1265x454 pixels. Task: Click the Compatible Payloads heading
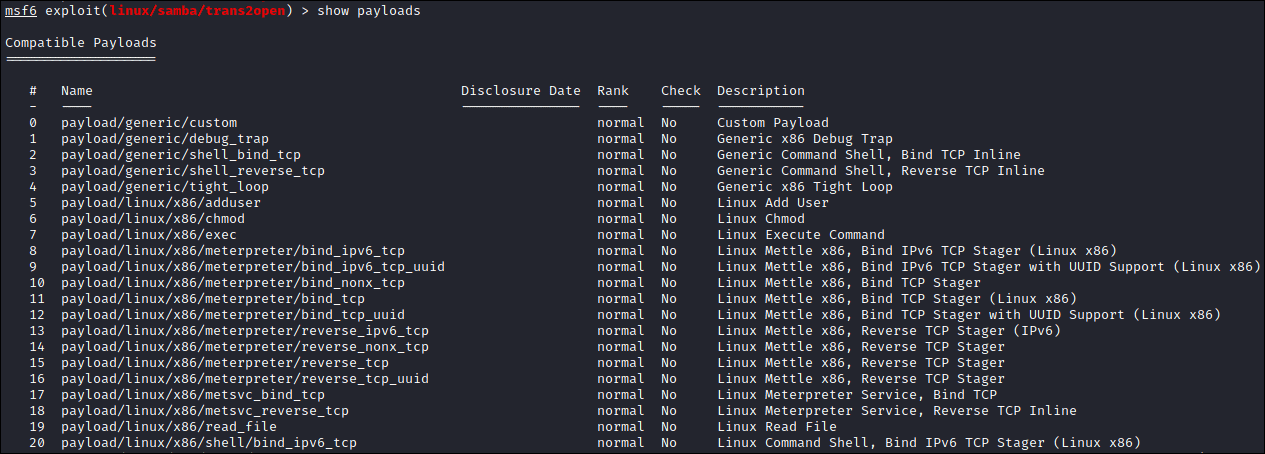point(81,43)
